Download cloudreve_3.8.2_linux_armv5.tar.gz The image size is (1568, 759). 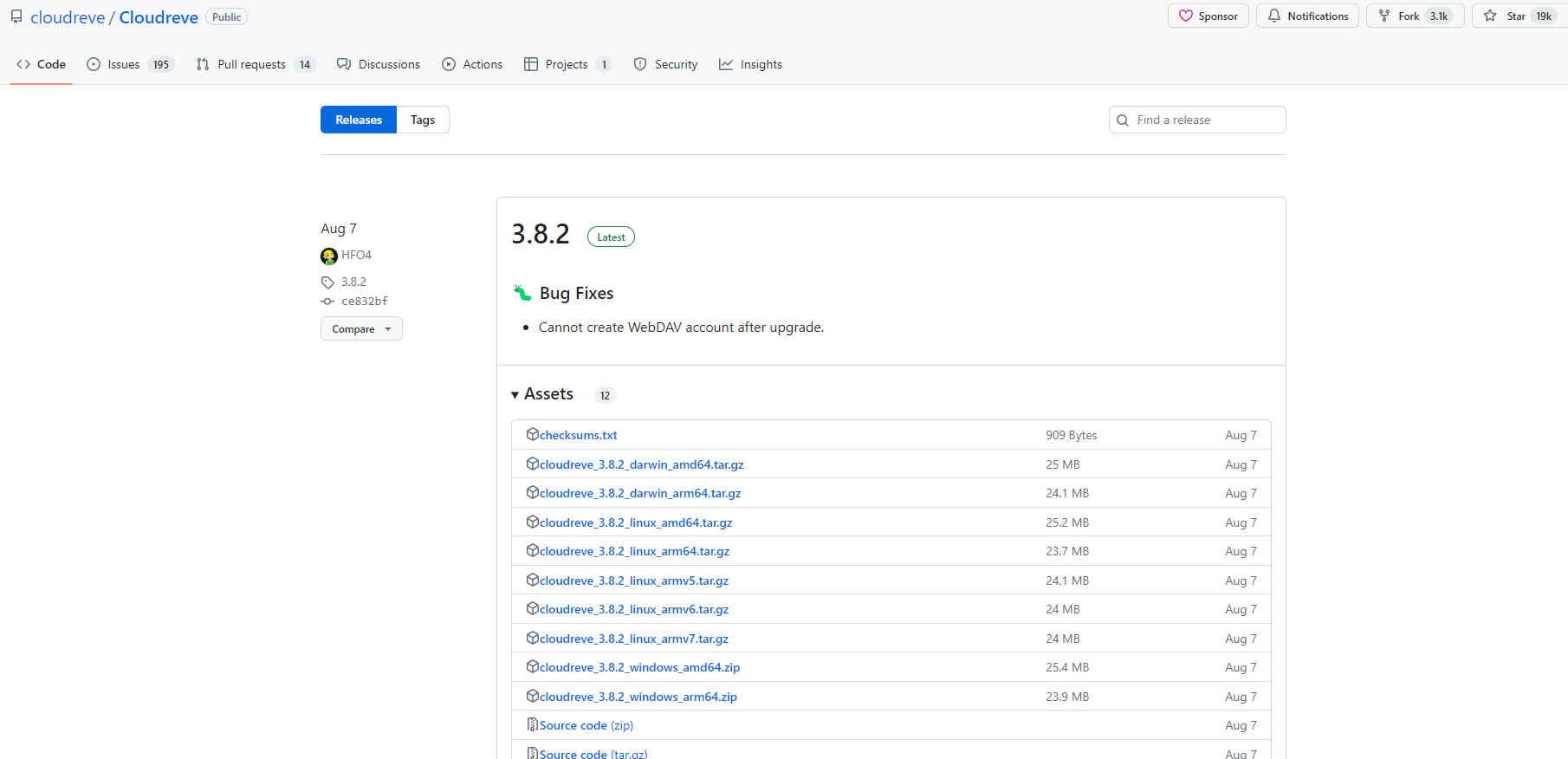click(x=634, y=581)
